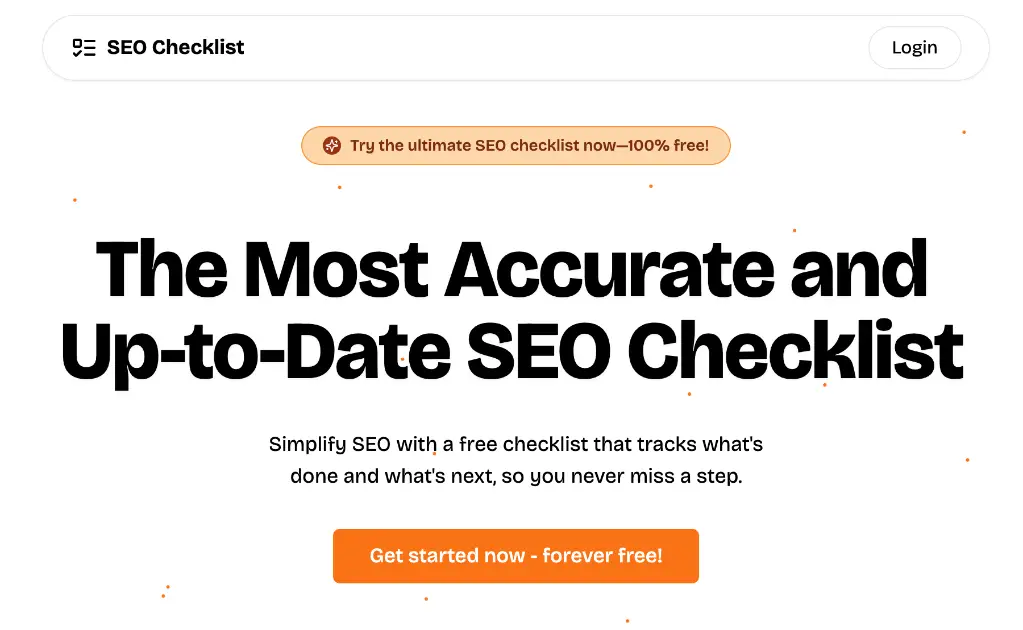This screenshot has width=1023, height=630.
Task: Click the checkmark-list glyph next to the site name
Action: (x=84, y=47)
